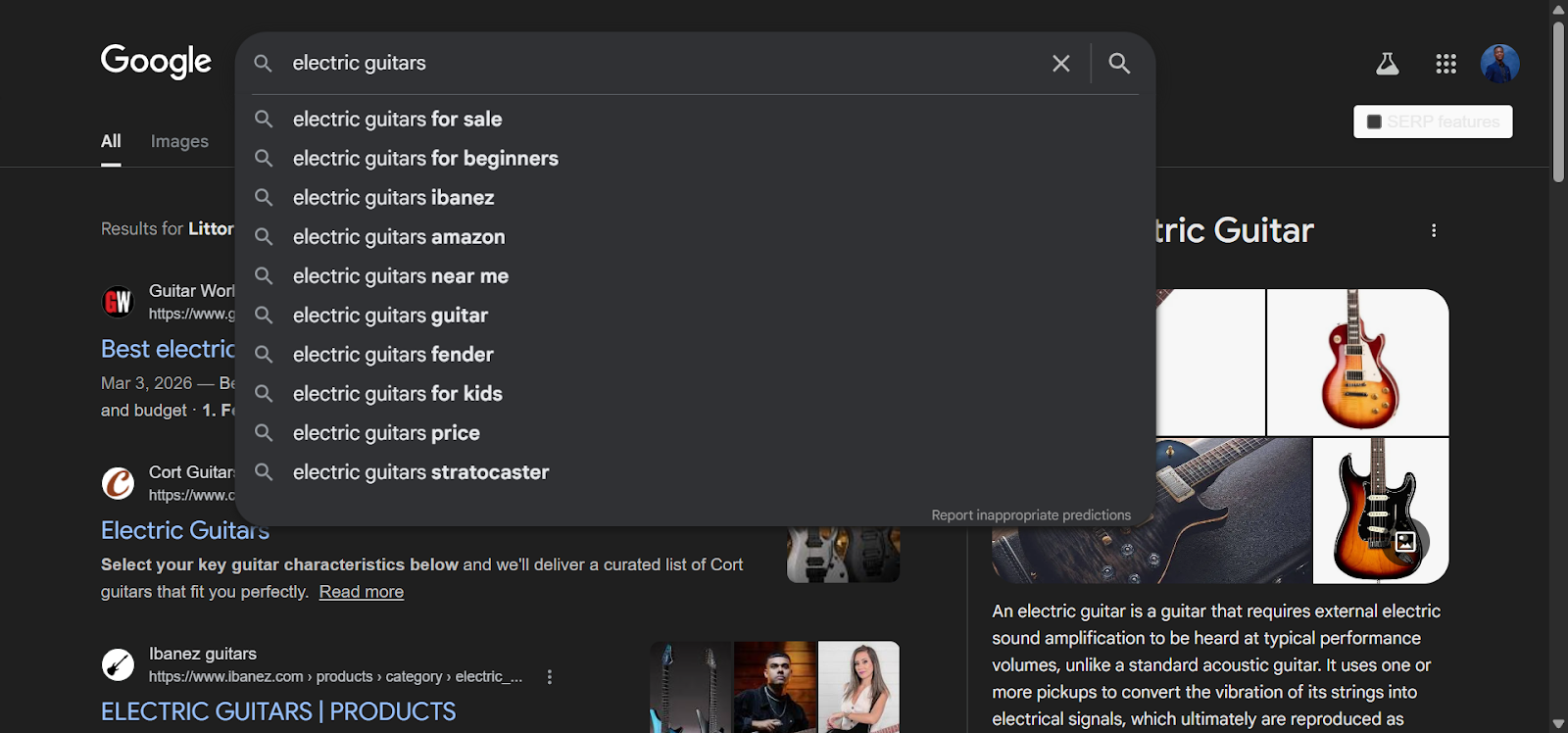1568x733 pixels.
Task: Click the knowledge panel Guitar heading
Action: (1235, 230)
